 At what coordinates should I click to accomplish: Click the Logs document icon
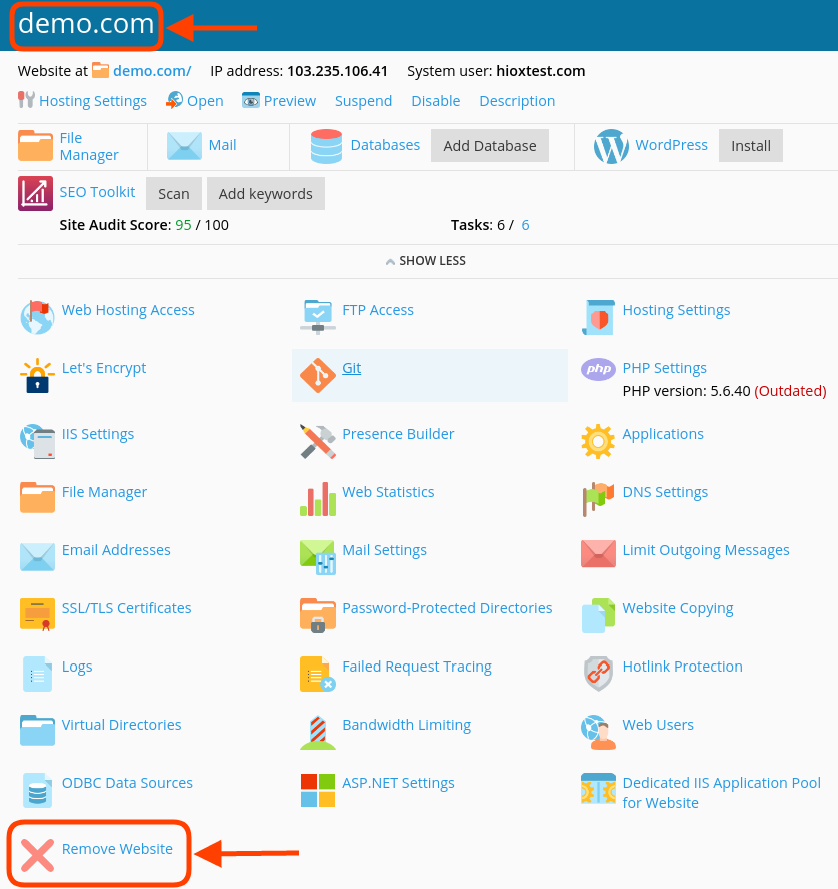click(x=37, y=674)
